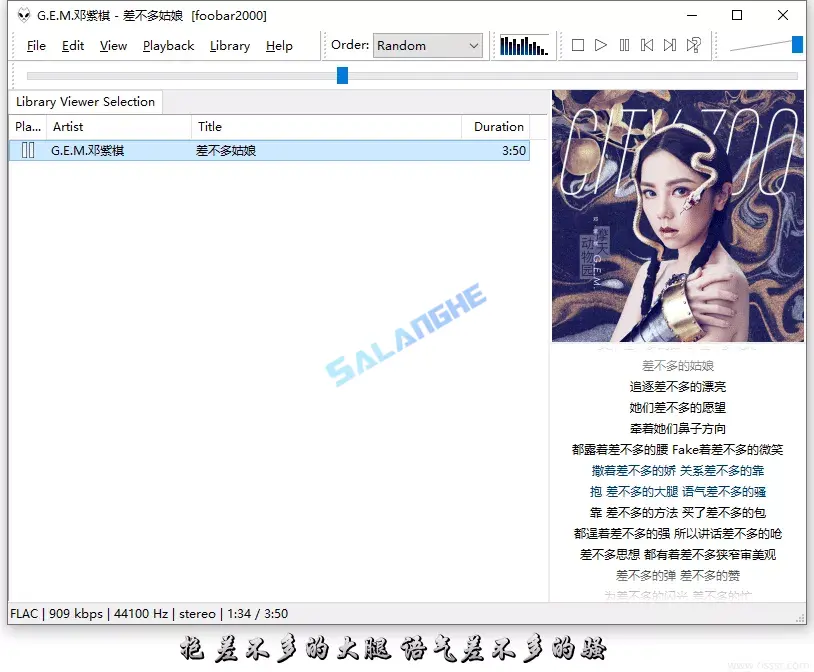Skip to next track icon
Image resolution: width=814 pixels, height=672 pixels.
[669, 44]
